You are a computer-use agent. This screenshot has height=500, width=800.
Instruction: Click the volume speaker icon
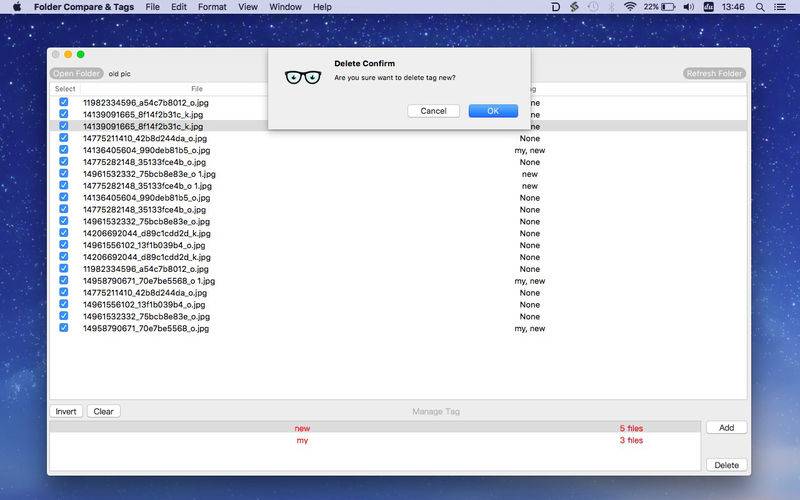point(688,7)
